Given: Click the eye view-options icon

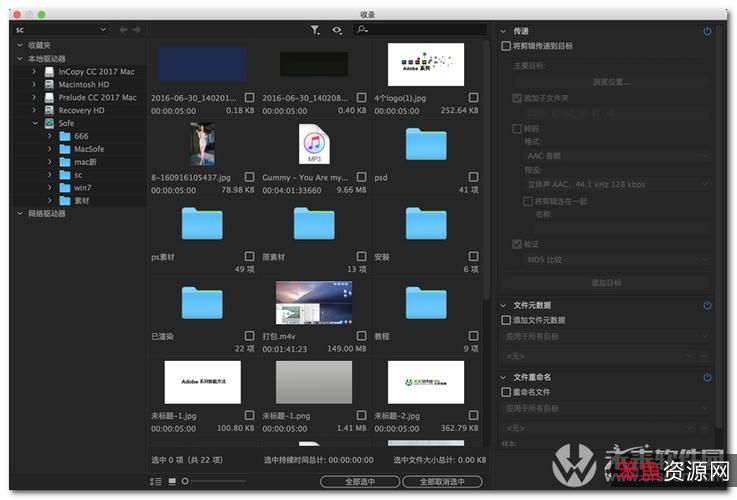Looking at the screenshot, I should pyautogui.click(x=337, y=30).
